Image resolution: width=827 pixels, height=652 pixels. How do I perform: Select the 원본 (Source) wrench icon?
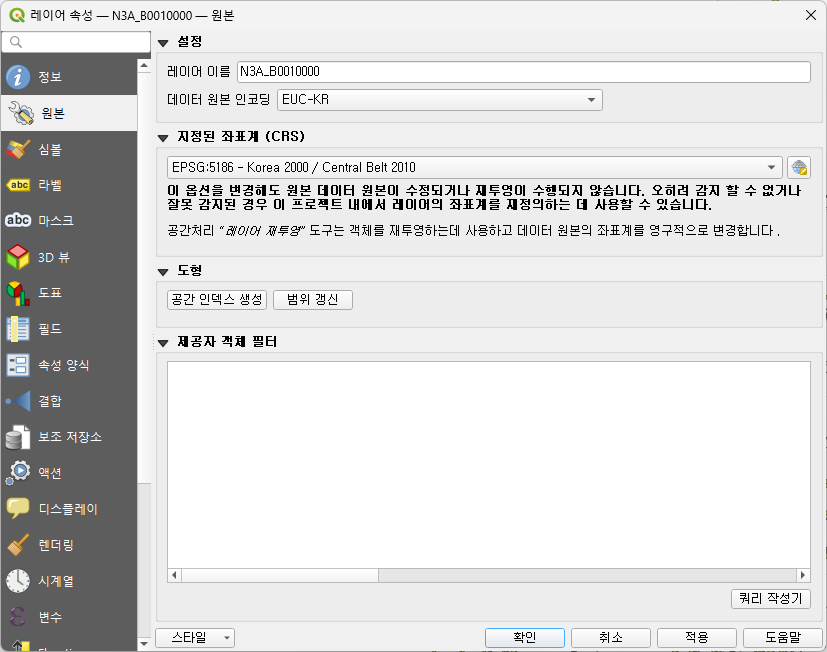point(21,113)
